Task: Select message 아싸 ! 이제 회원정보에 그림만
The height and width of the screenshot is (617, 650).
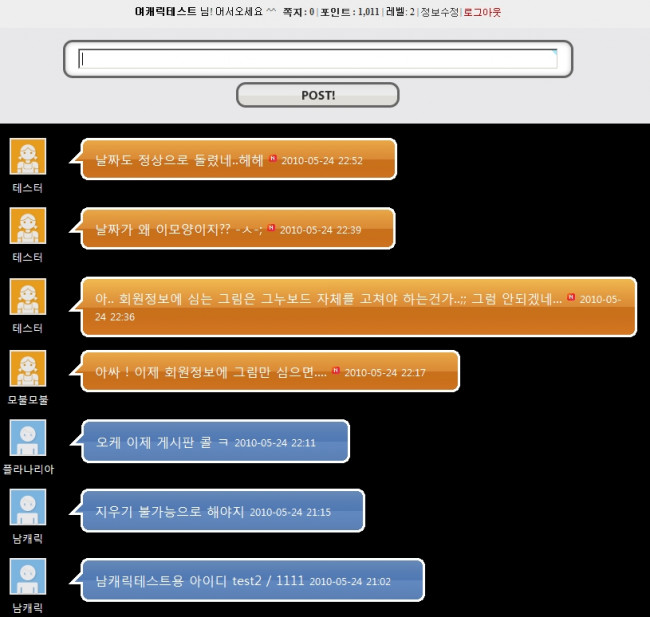Action: click(x=211, y=372)
